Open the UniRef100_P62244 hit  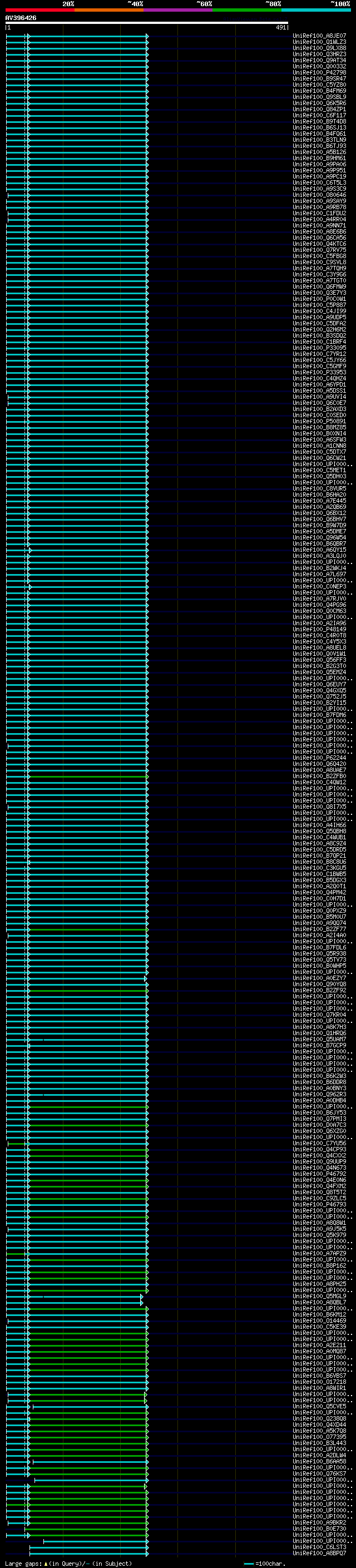(x=319, y=758)
